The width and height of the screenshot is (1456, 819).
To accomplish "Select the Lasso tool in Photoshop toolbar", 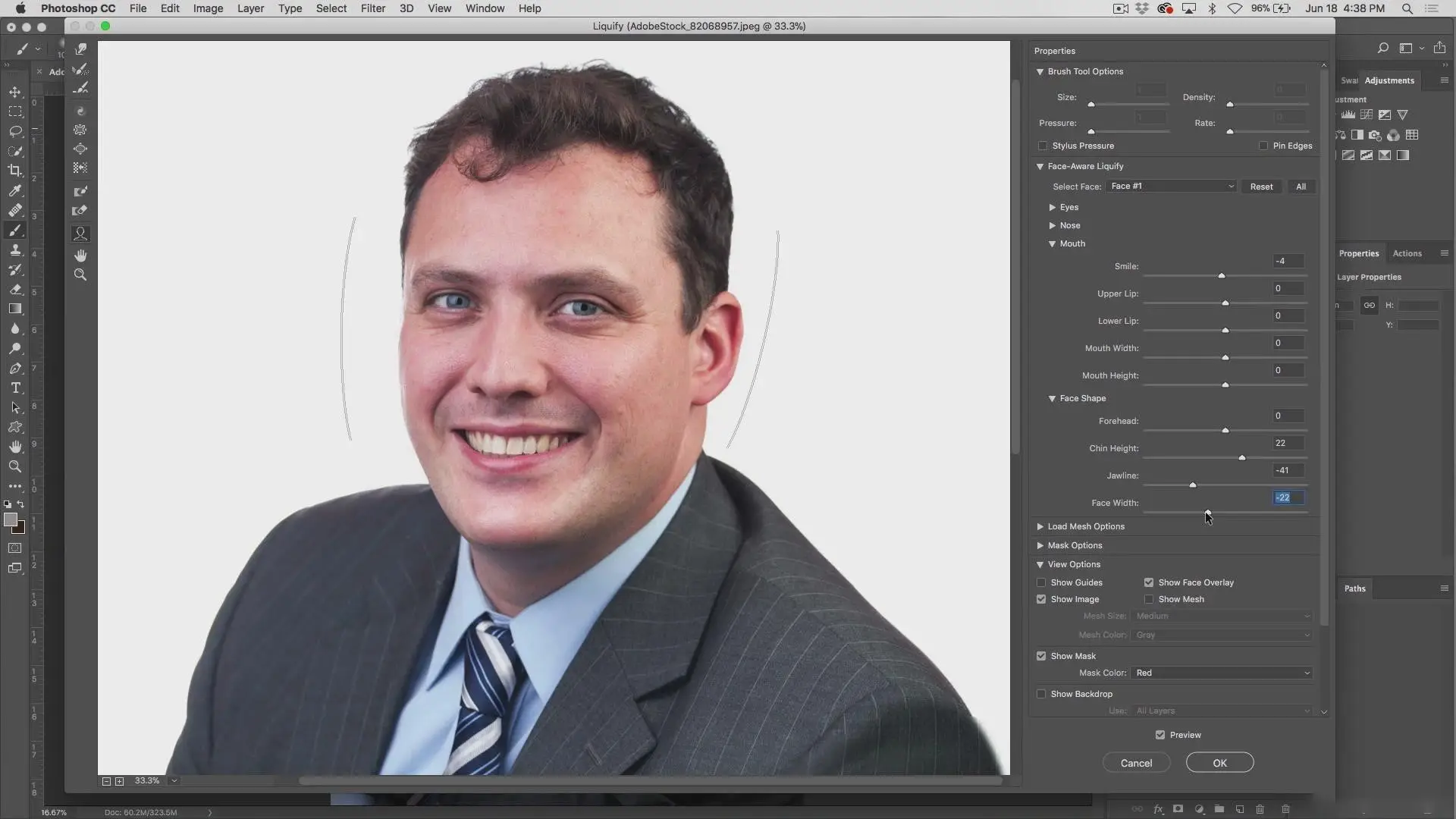I will click(x=15, y=131).
